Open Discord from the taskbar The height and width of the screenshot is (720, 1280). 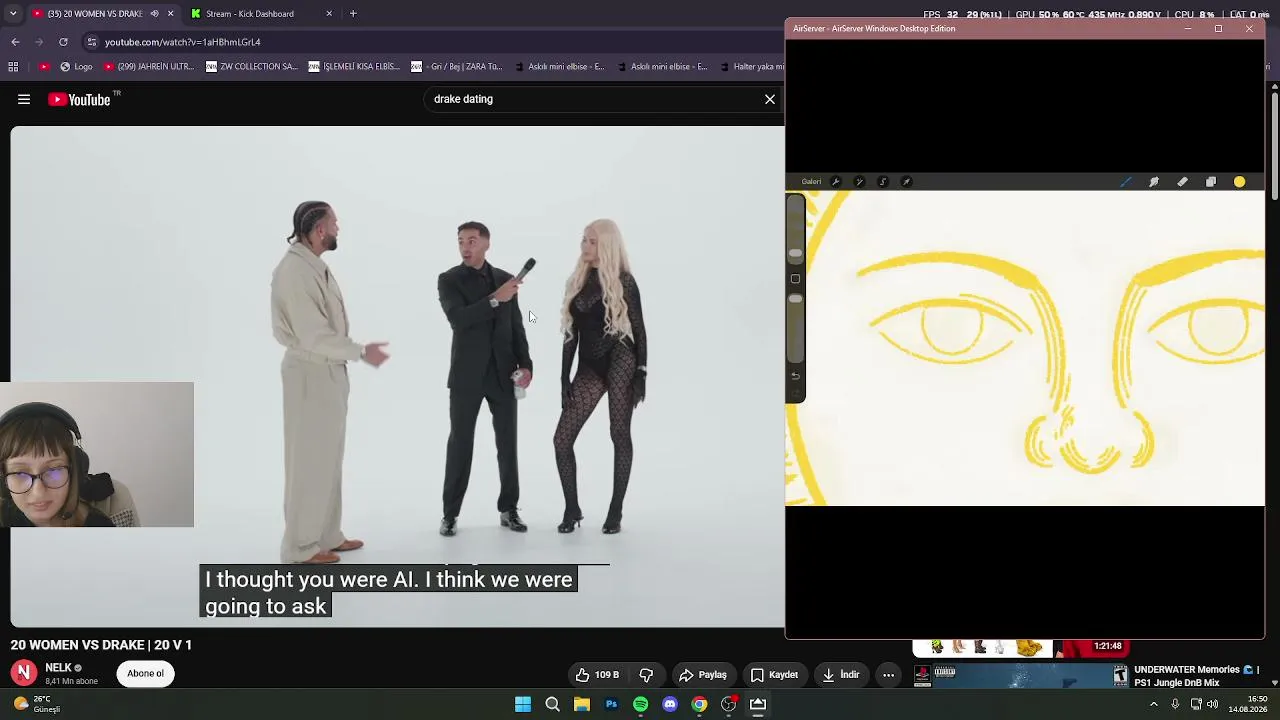[670, 704]
